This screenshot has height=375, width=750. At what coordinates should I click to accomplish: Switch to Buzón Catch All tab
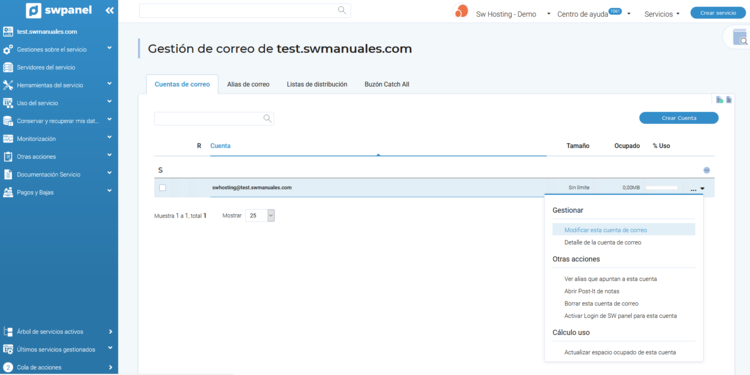coord(386,84)
